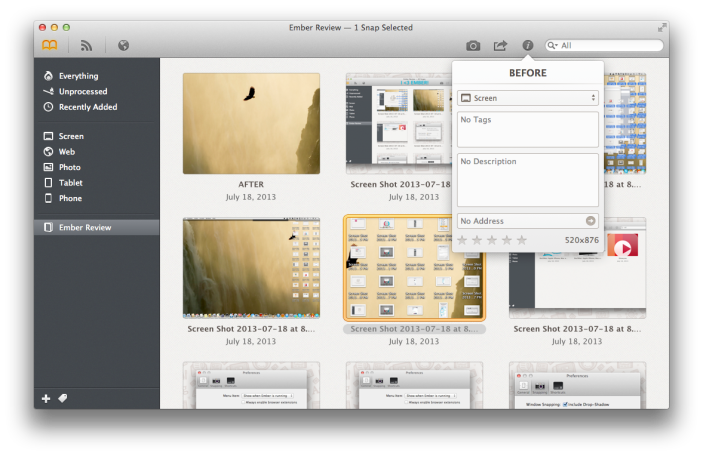Select the AFTER snap thumbnail

251,123
